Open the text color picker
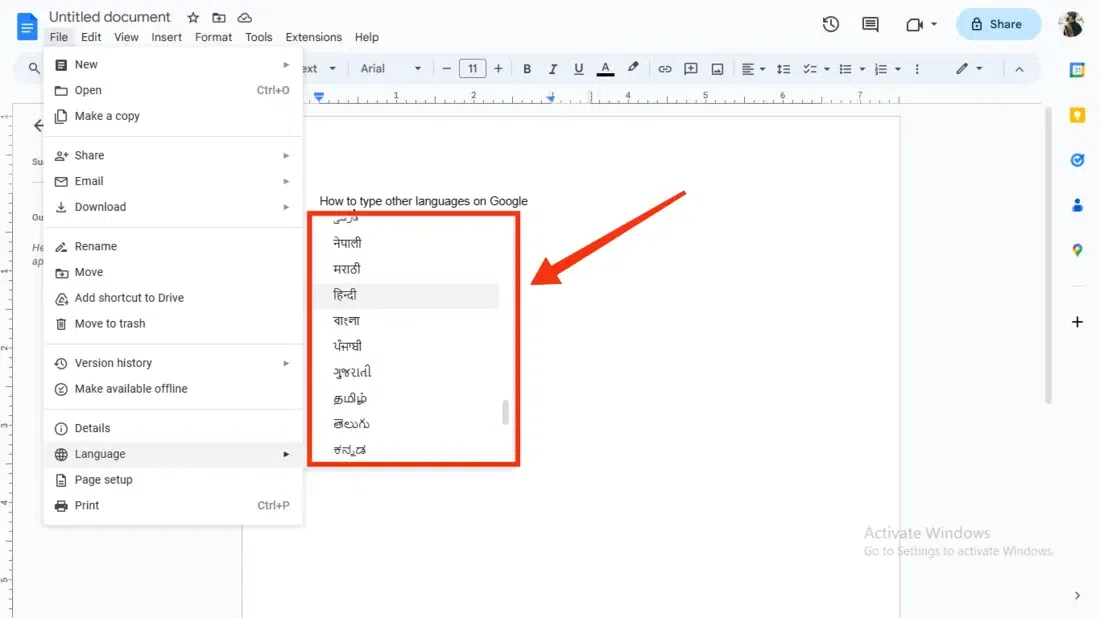 click(x=605, y=69)
